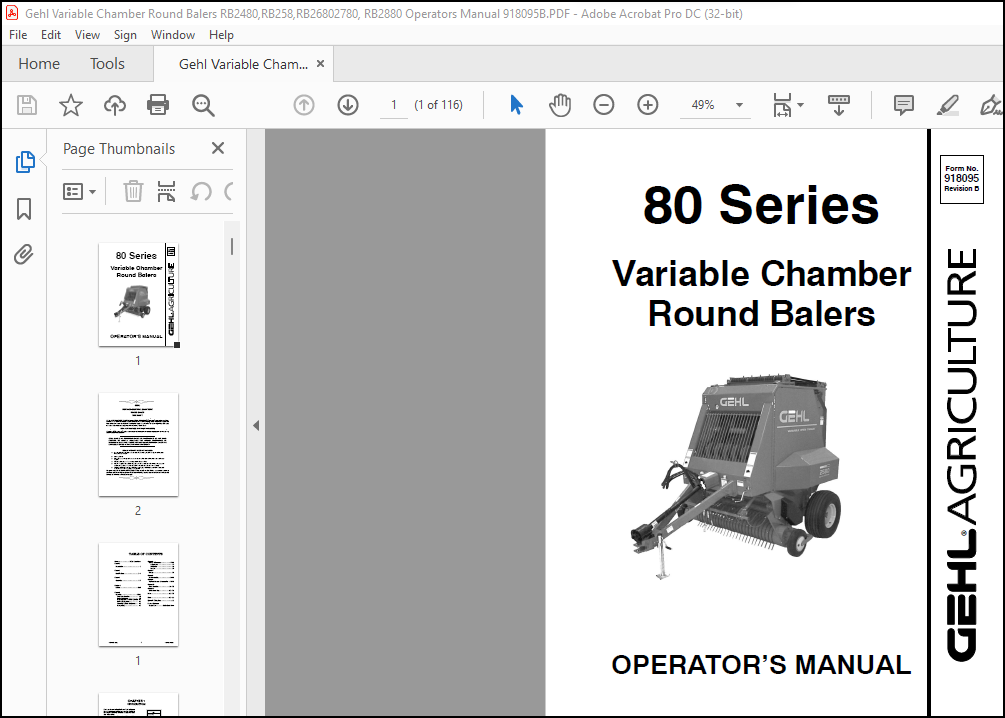
Task: Zoom out with minus icon
Action: pos(604,104)
